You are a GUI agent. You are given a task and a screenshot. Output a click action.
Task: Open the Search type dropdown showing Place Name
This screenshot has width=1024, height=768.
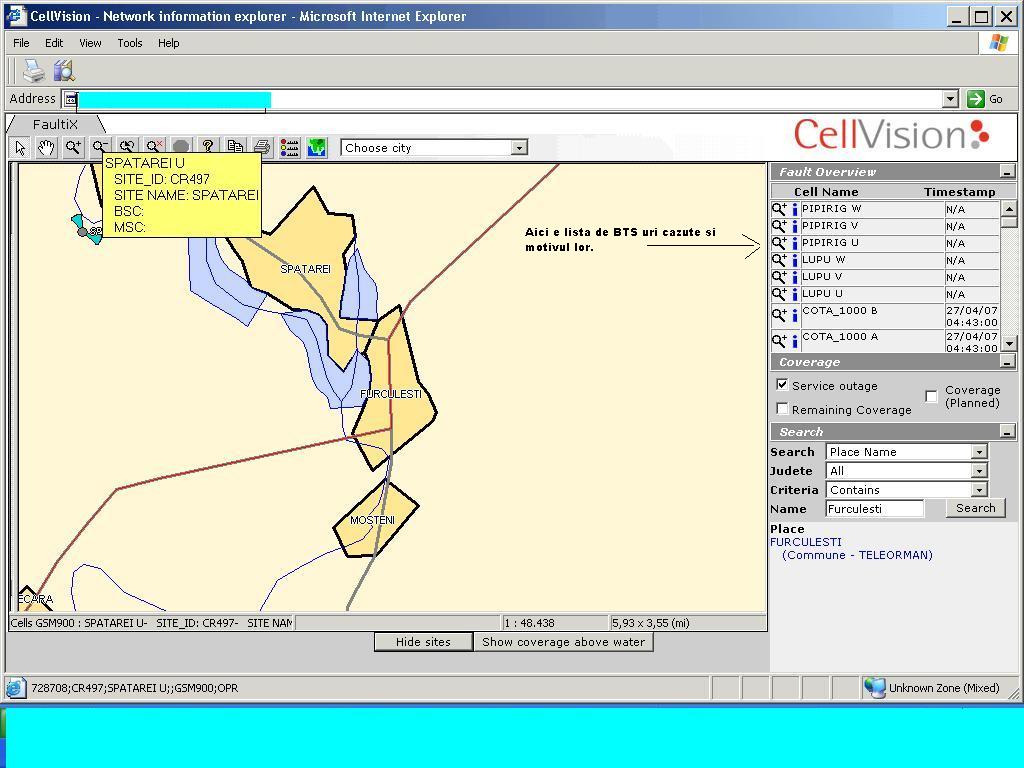point(979,452)
